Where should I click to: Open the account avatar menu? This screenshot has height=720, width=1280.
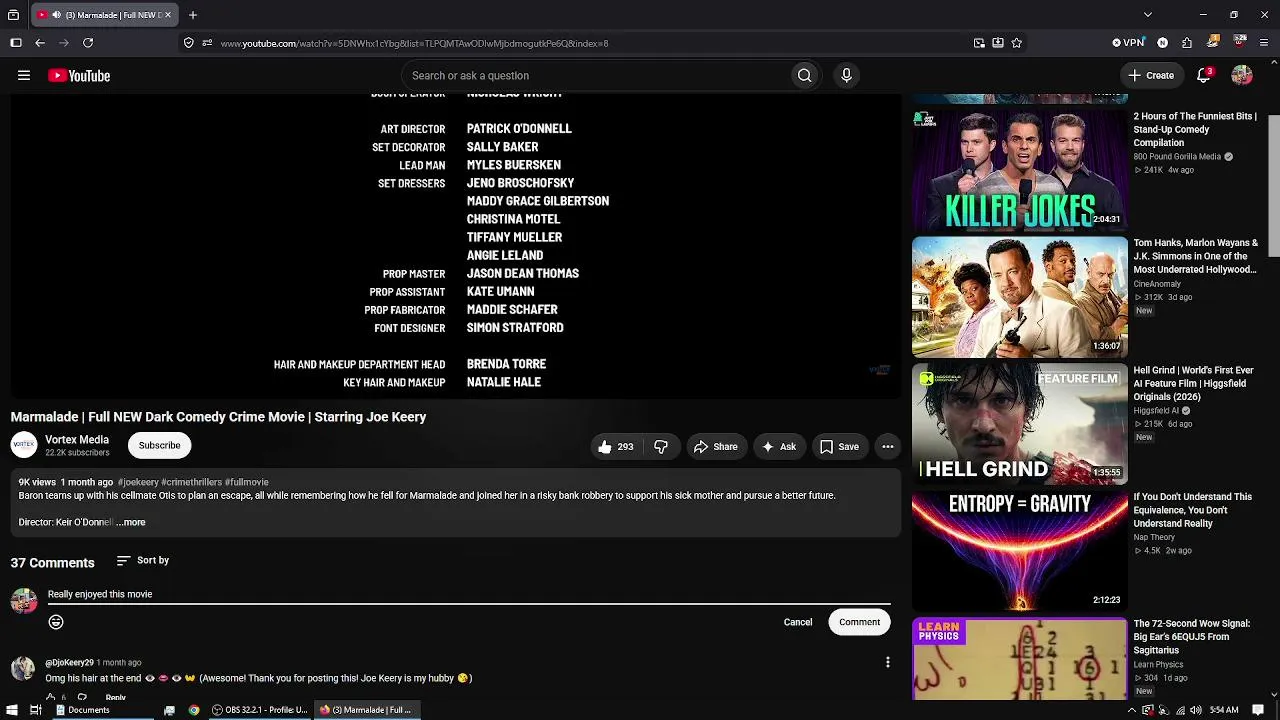coord(1242,76)
